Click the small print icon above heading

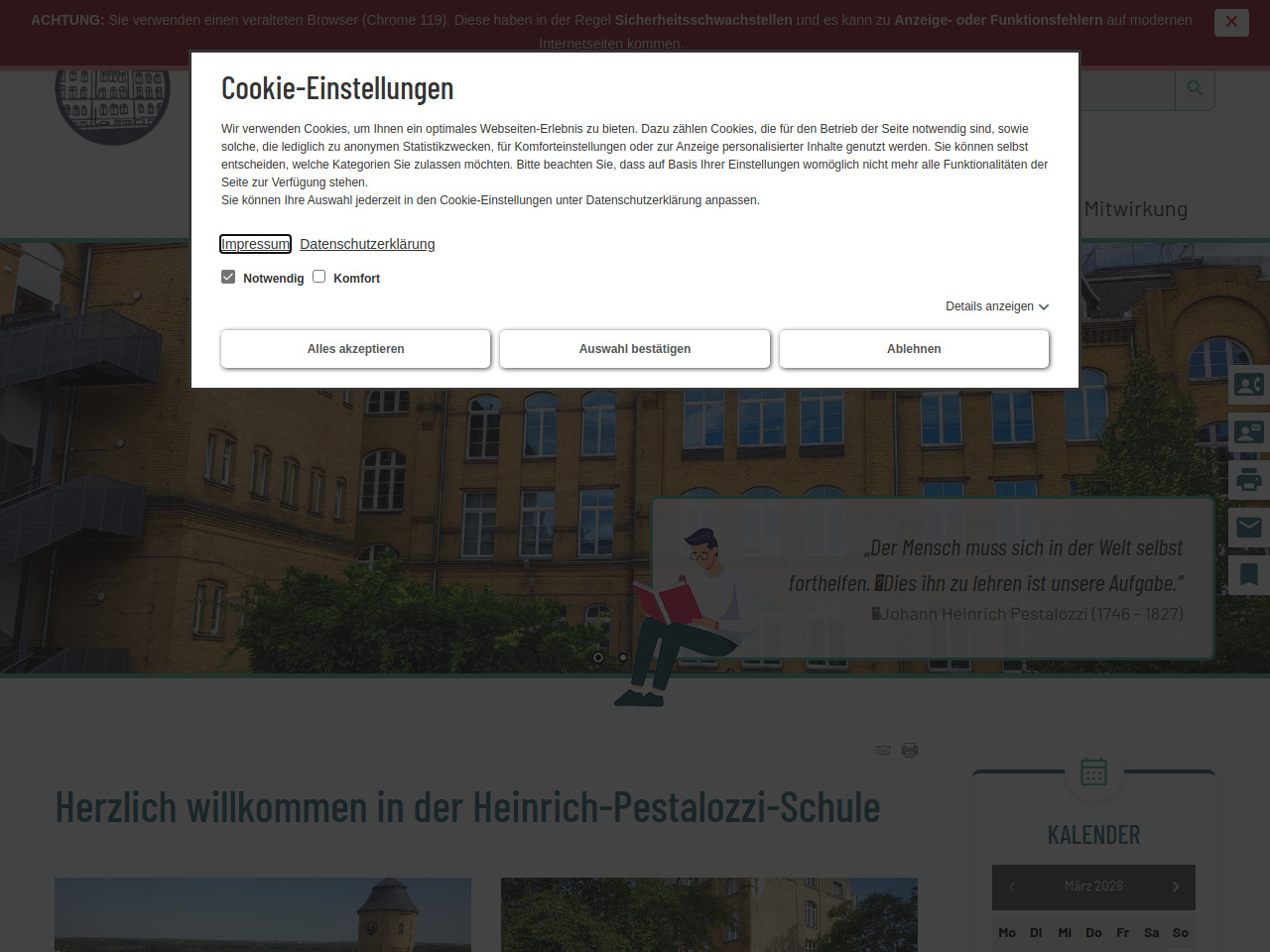(x=909, y=750)
